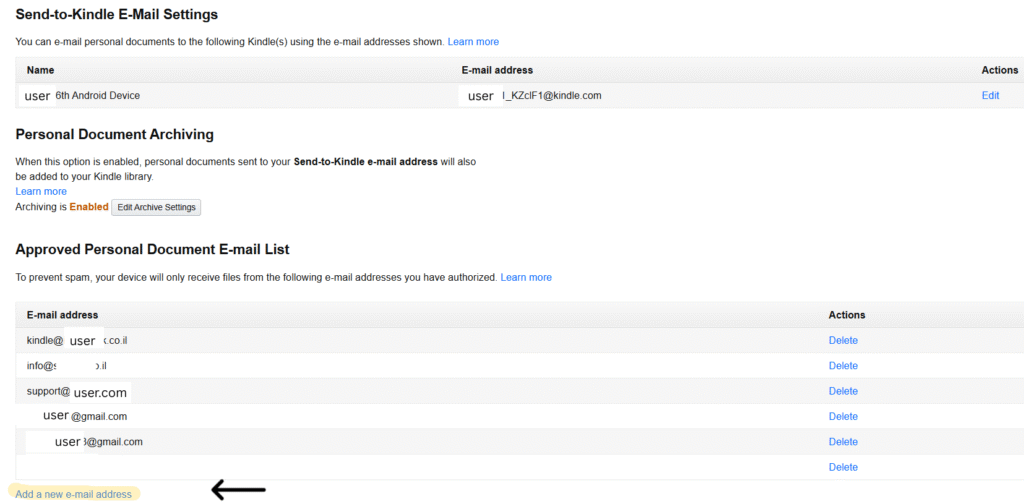Click Edit for the Android device
Image resolution: width=1024 pixels, height=504 pixels.
point(989,96)
